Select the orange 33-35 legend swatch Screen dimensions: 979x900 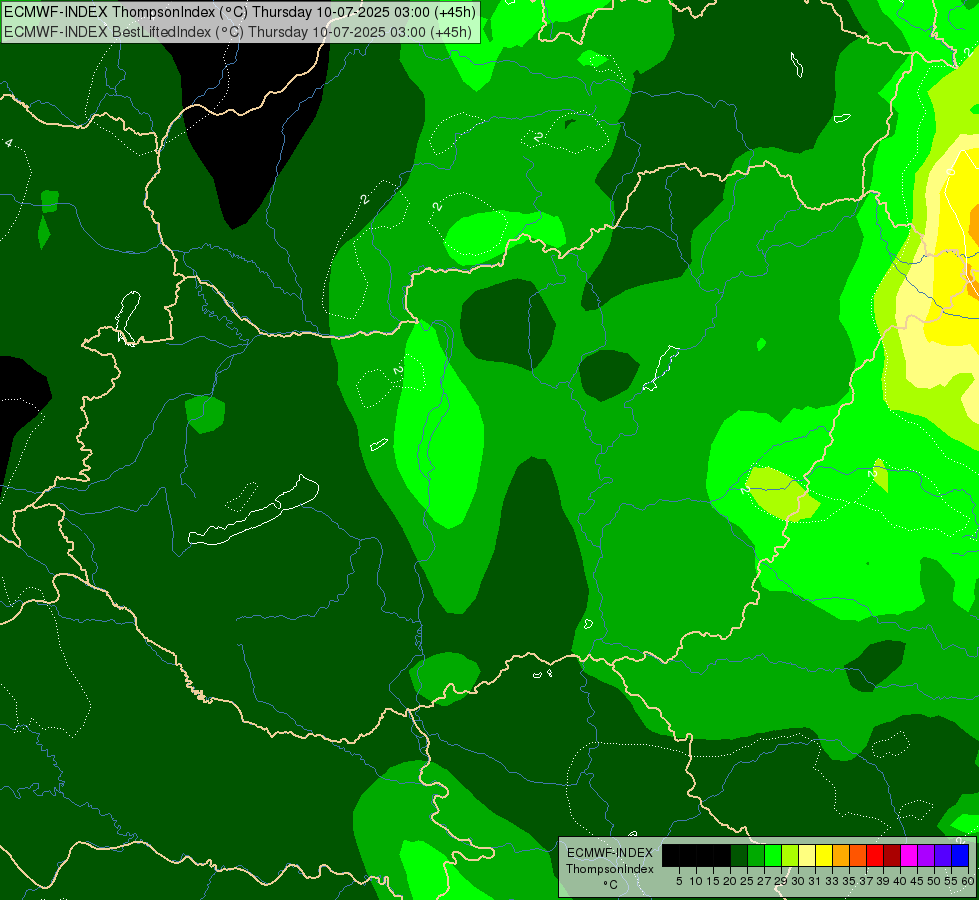(x=841, y=855)
